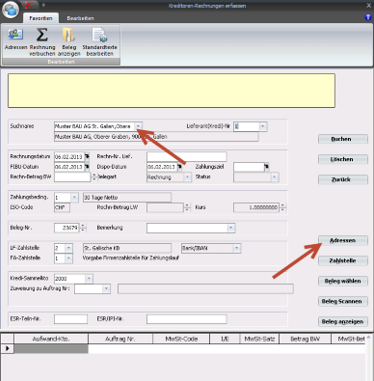Click the Adressen ribbon icon
The width and height of the screenshot is (374, 381).
click(x=15, y=39)
